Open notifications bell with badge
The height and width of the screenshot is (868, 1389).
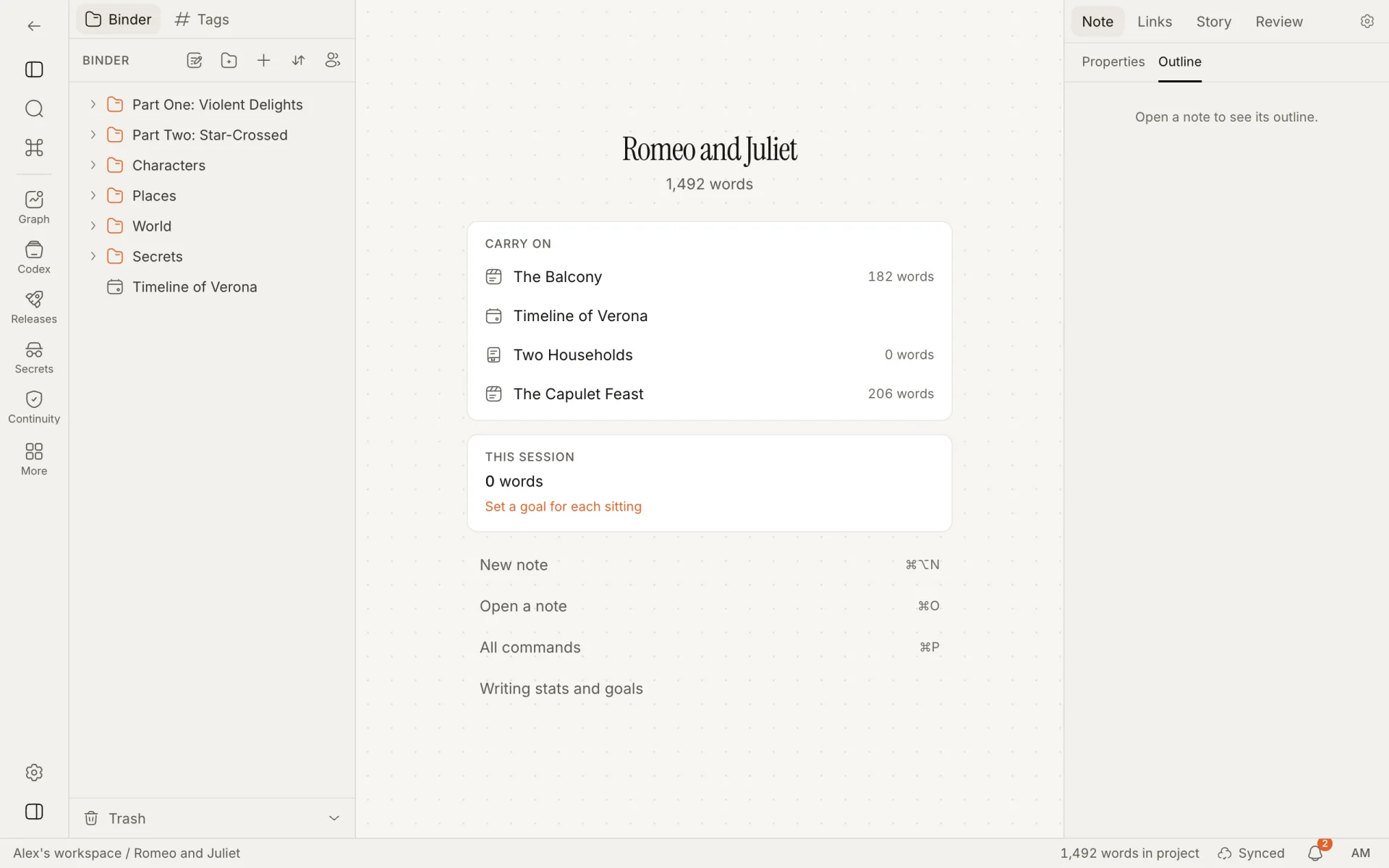point(1316,853)
